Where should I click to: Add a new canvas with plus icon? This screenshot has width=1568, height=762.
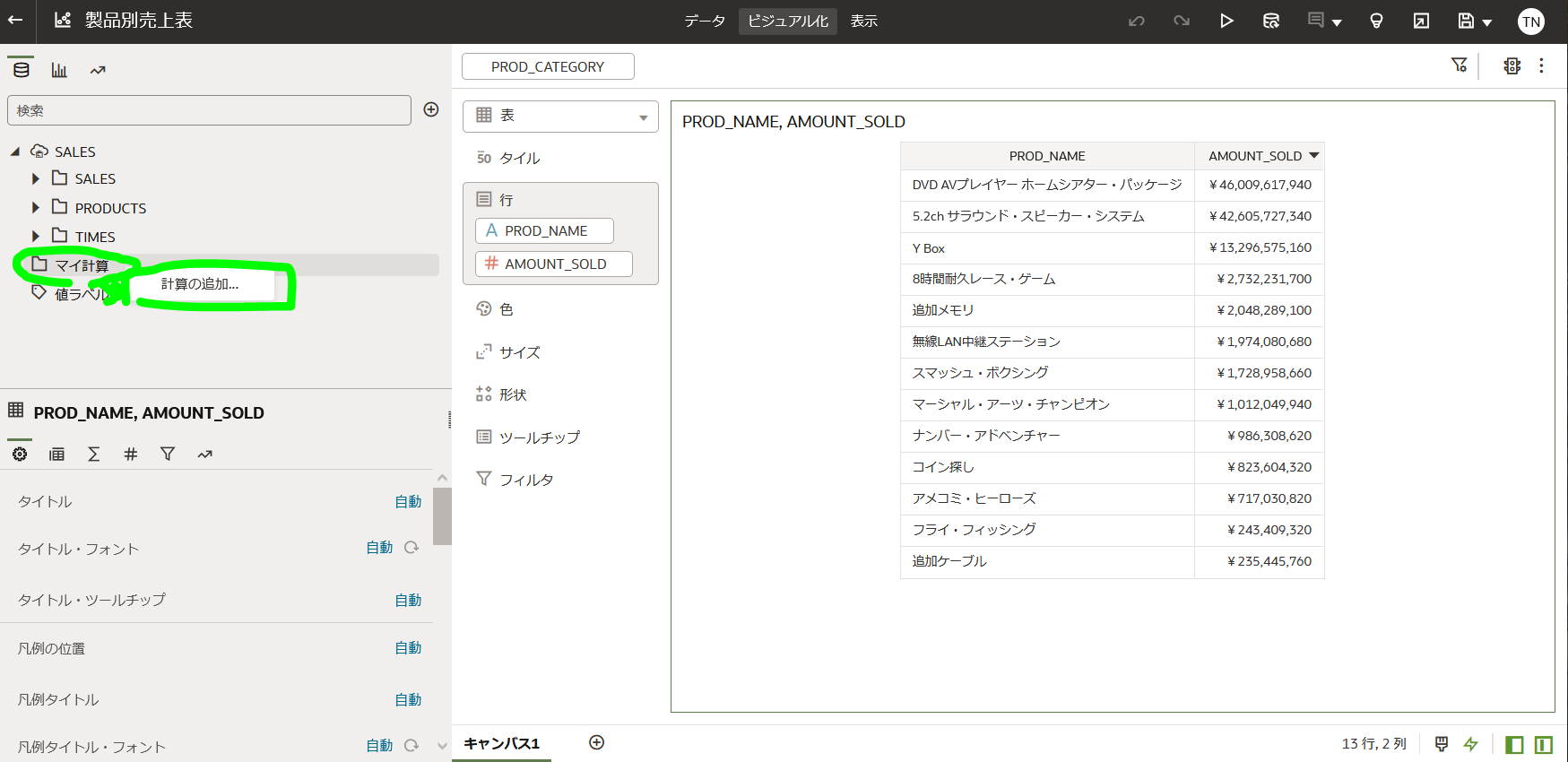point(597,742)
